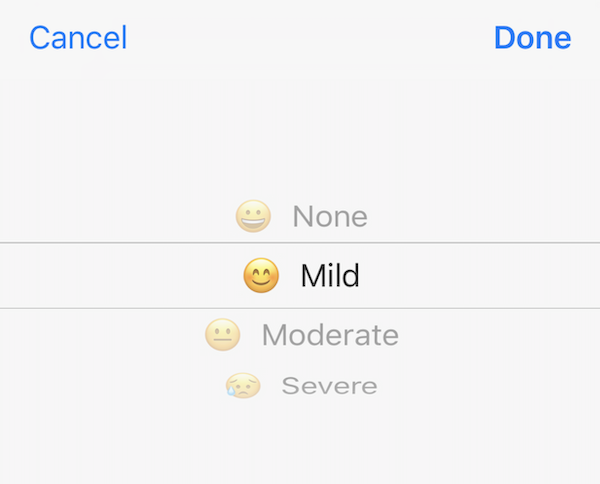The width and height of the screenshot is (600, 484).
Task: Tap the Cancel button
Action: tap(78, 37)
